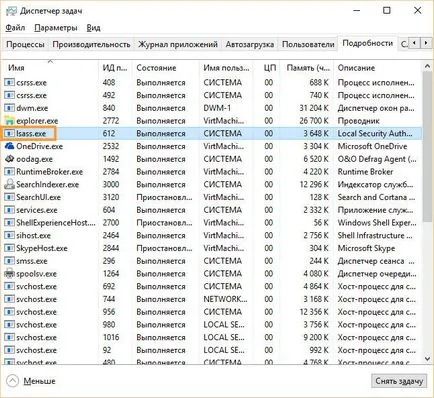Click the lsass.exe process icon
The image size is (434, 398).
(x=9, y=134)
